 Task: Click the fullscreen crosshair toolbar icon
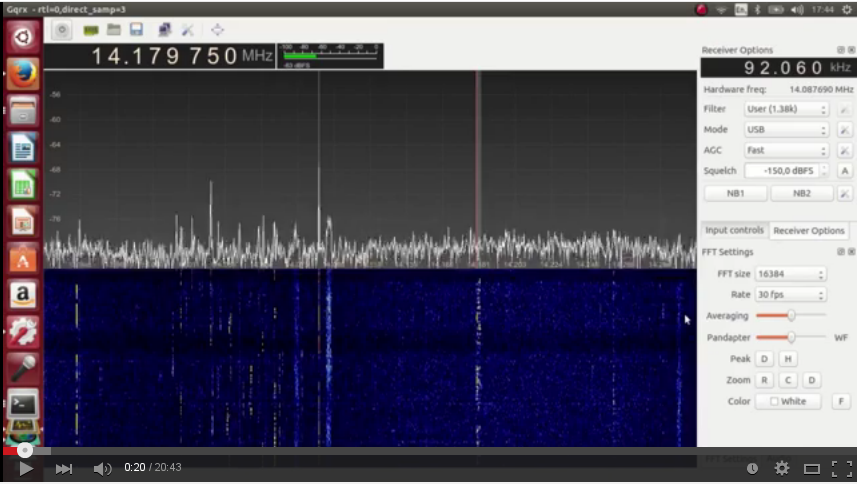pyautogui.click(x=217, y=30)
